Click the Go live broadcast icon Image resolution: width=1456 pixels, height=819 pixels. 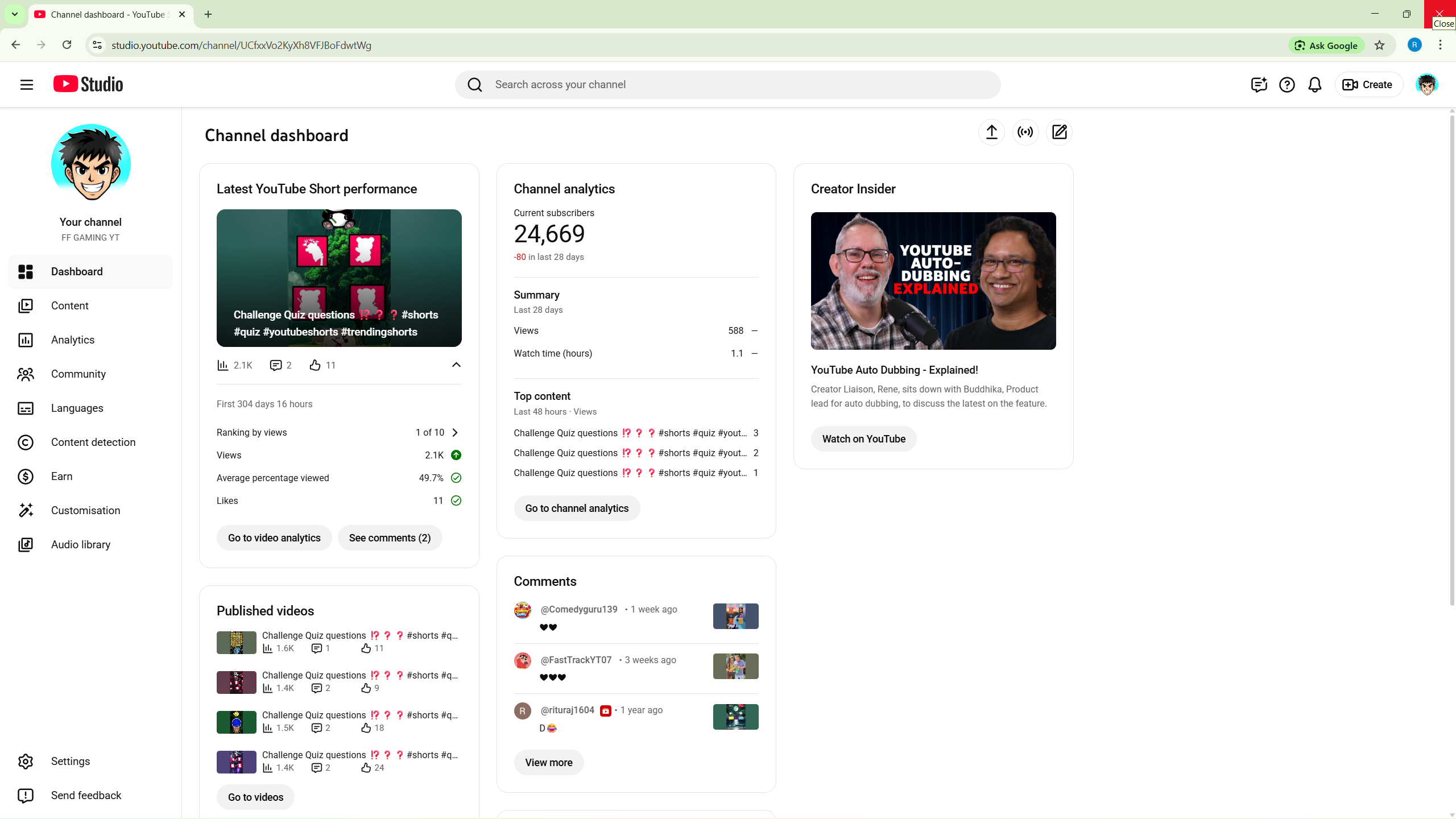point(1025,132)
